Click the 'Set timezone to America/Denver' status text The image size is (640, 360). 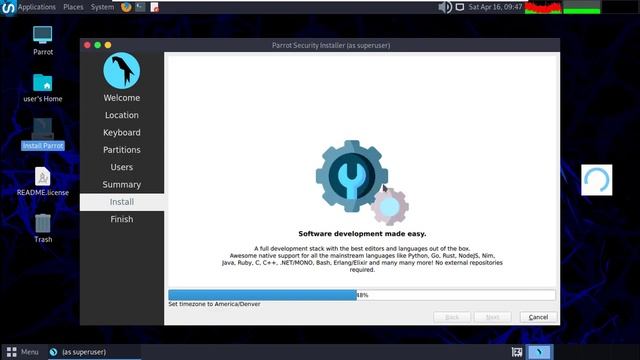[x=214, y=304]
